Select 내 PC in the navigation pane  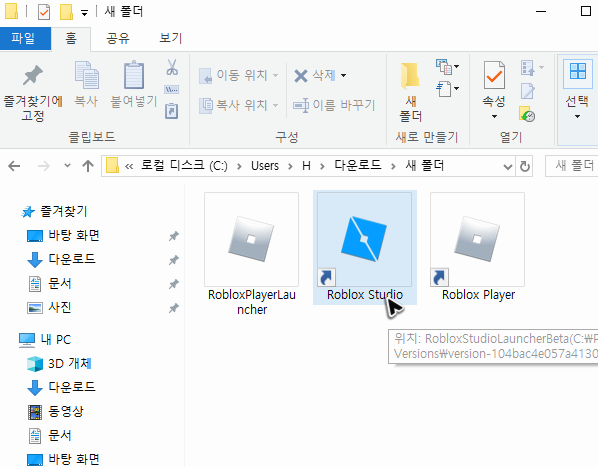[x=56, y=340]
